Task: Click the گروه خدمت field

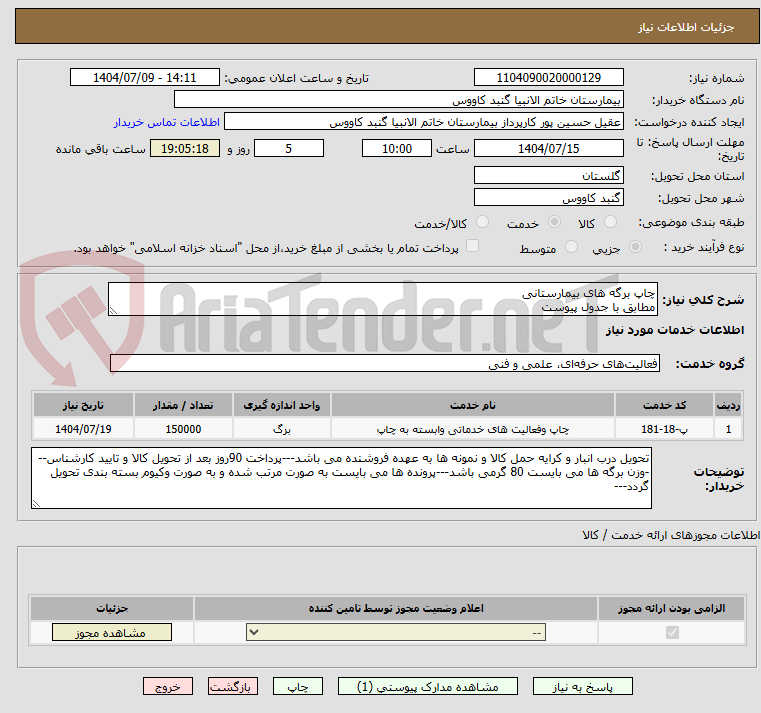Action: tap(385, 364)
